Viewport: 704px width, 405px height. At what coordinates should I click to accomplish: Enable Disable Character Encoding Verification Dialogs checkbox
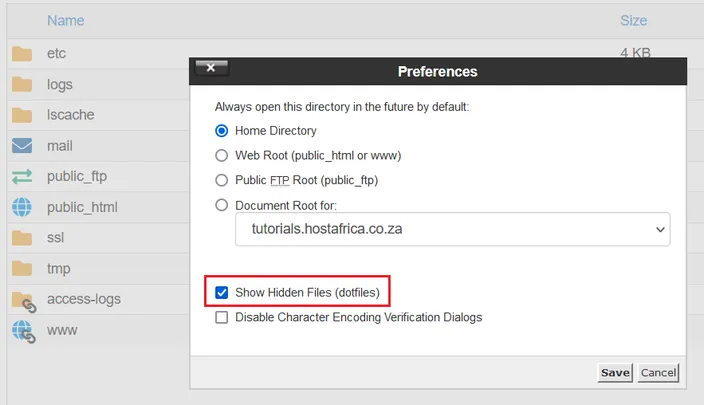221,317
